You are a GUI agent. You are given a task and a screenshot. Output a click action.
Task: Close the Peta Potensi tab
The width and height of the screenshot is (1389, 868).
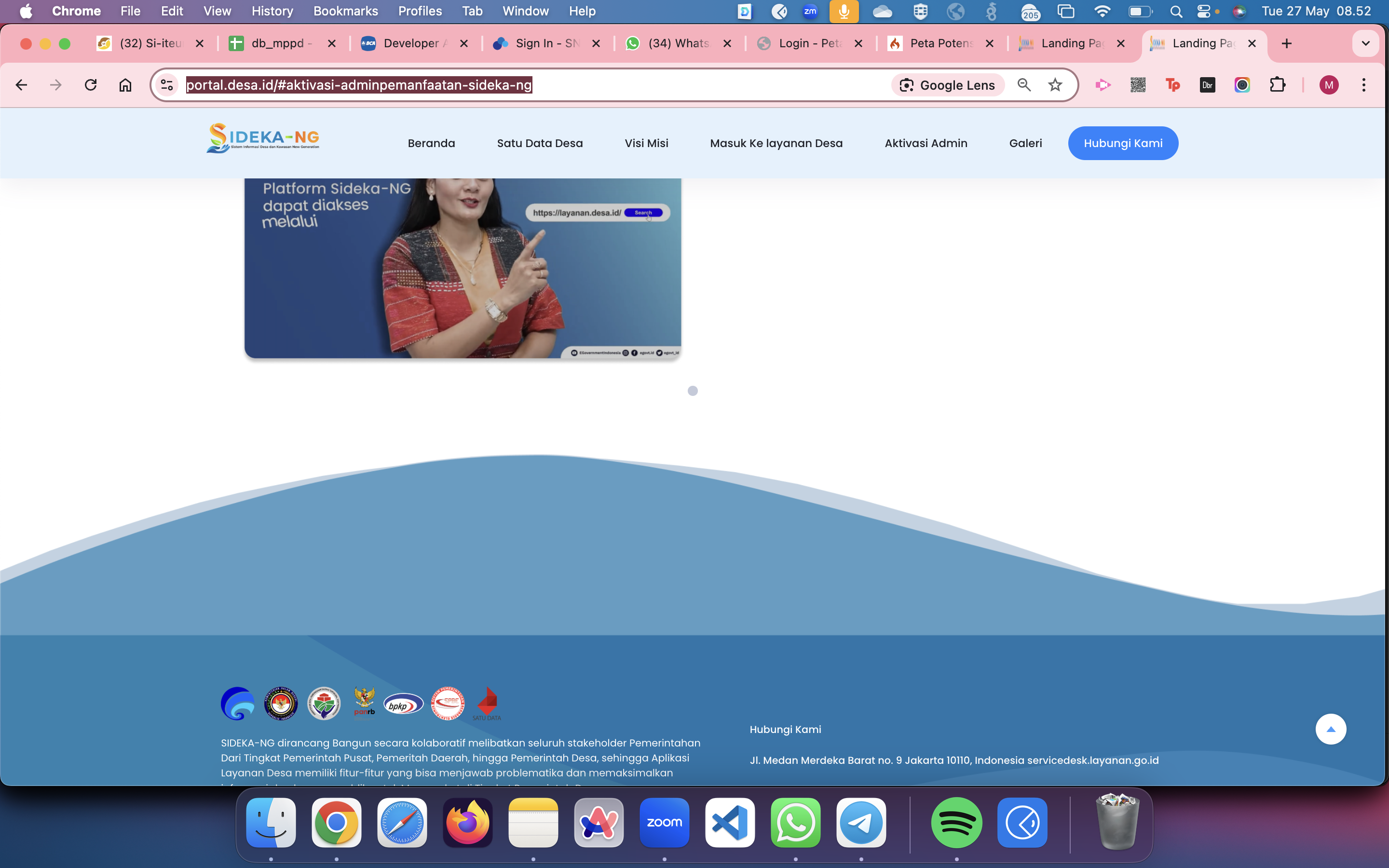click(990, 43)
